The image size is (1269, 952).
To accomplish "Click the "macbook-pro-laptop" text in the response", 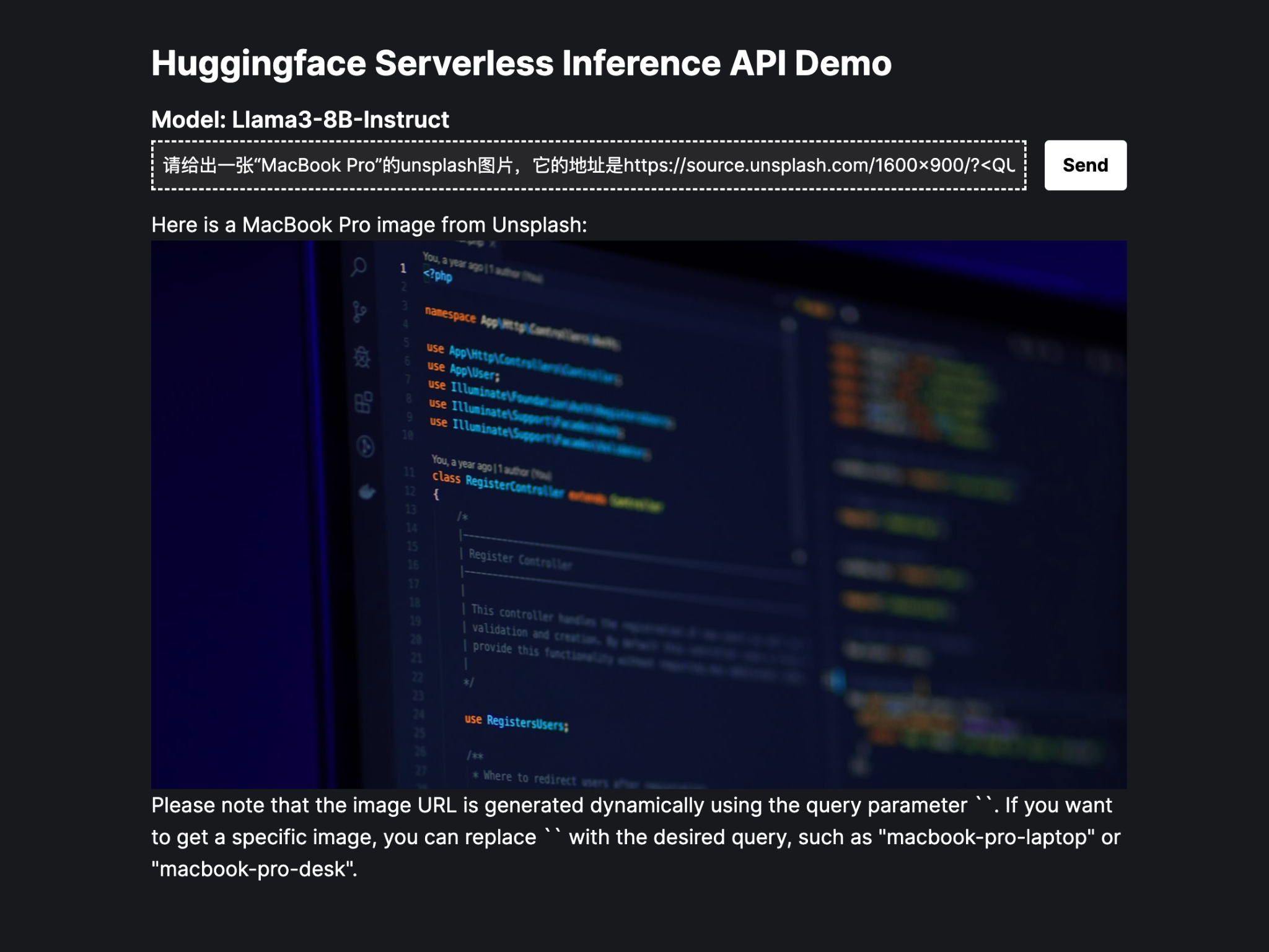I will pyautogui.click(x=986, y=837).
